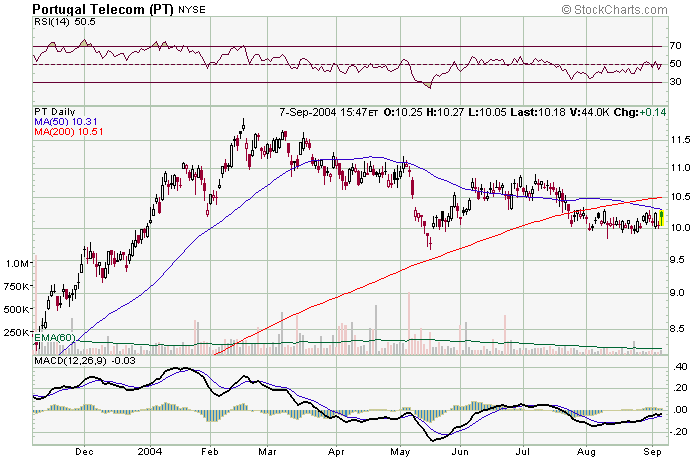Click the 7-Sep-2004 15:47 timestamp
This screenshot has width=700, height=462.
pos(329,112)
